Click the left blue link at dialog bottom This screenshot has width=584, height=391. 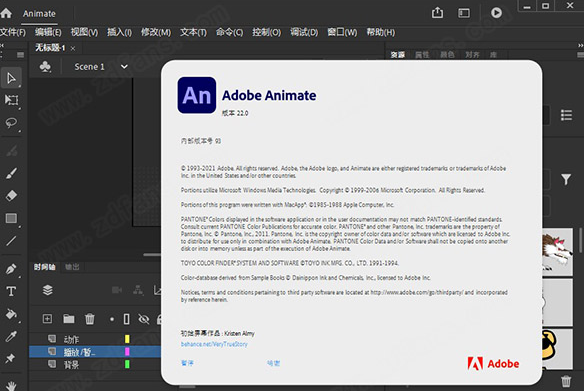pyautogui.click(x=187, y=363)
